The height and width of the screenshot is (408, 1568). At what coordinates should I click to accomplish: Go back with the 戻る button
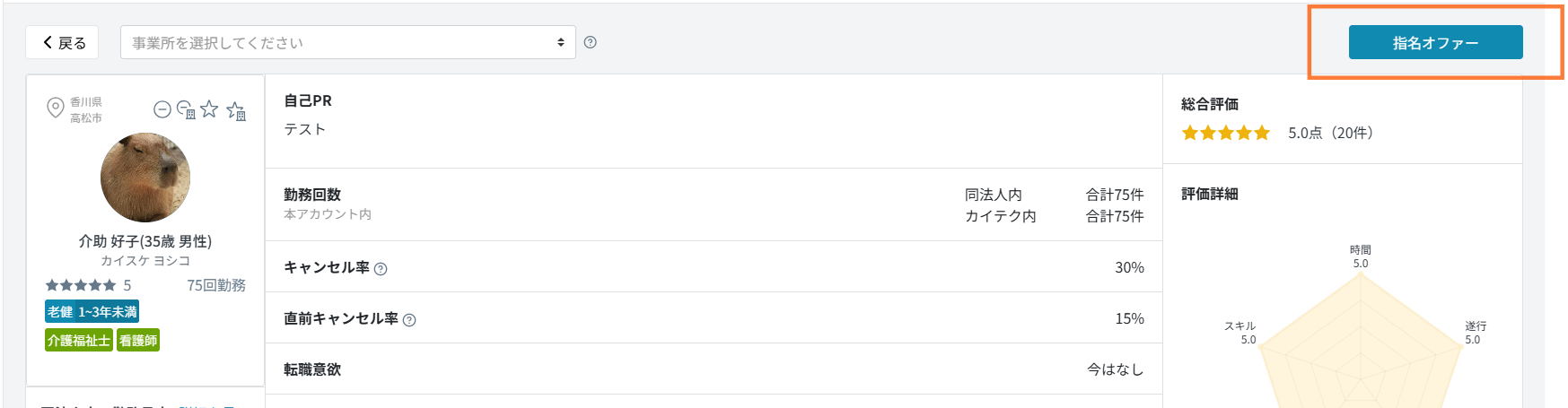pos(63,42)
